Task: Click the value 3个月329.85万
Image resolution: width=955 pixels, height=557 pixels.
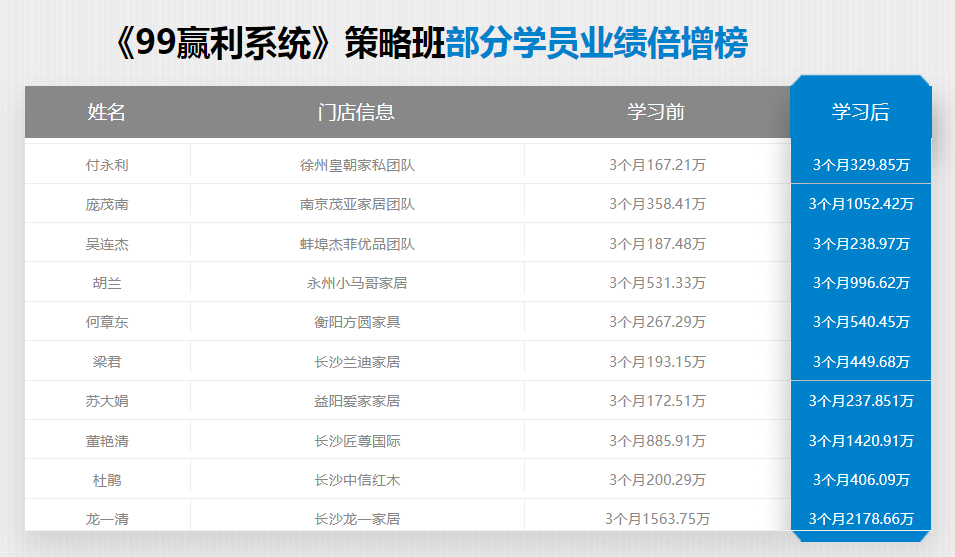Action: tap(861, 165)
